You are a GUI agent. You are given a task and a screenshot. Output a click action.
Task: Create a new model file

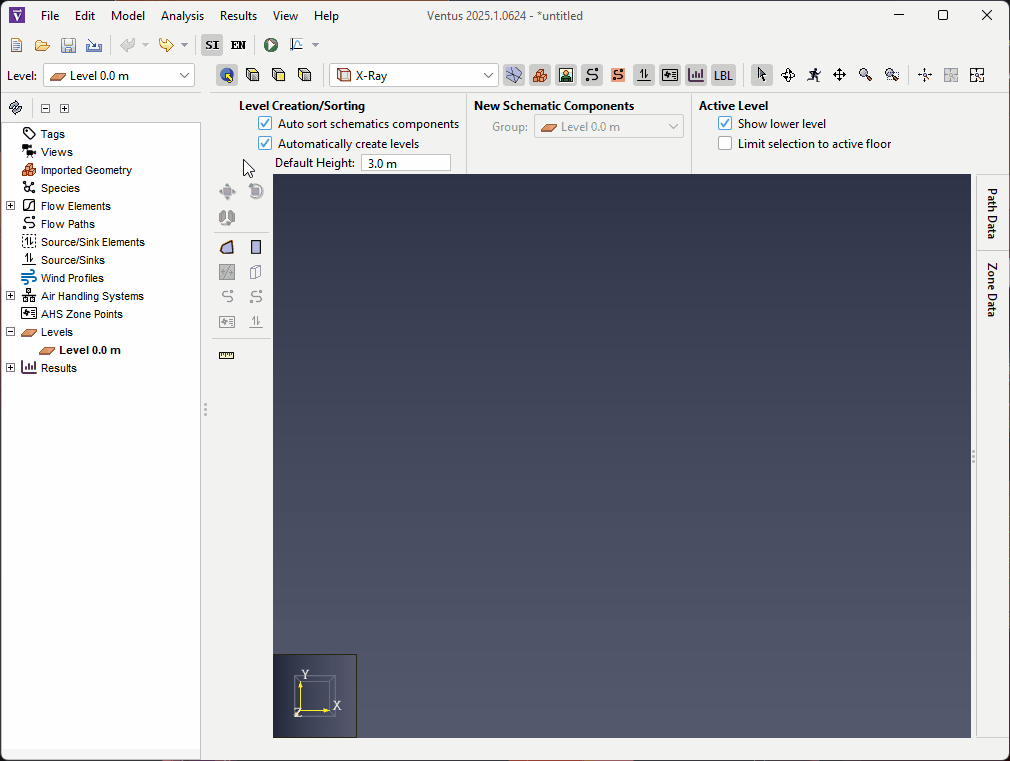coord(17,45)
